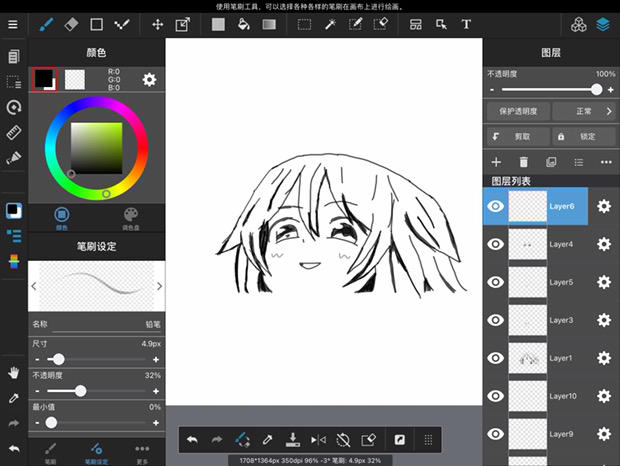This screenshot has height=466, width=620.
Task: Hide Layer6 visibility
Action: [495, 206]
